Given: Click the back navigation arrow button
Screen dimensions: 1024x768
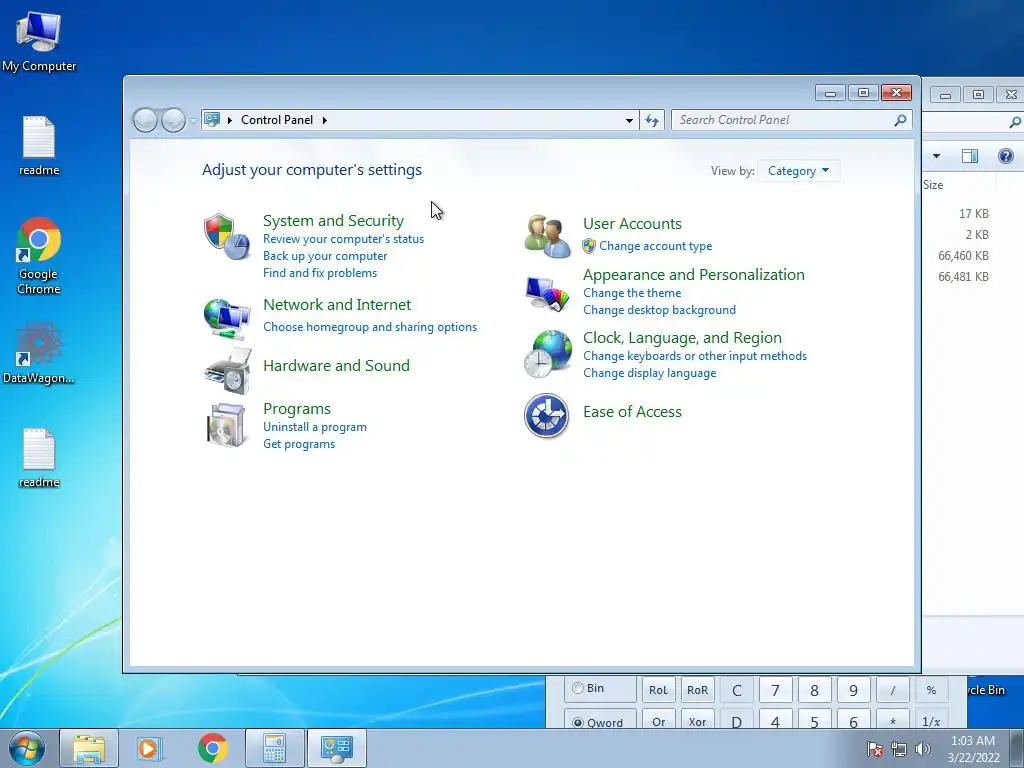Looking at the screenshot, I should (145, 120).
